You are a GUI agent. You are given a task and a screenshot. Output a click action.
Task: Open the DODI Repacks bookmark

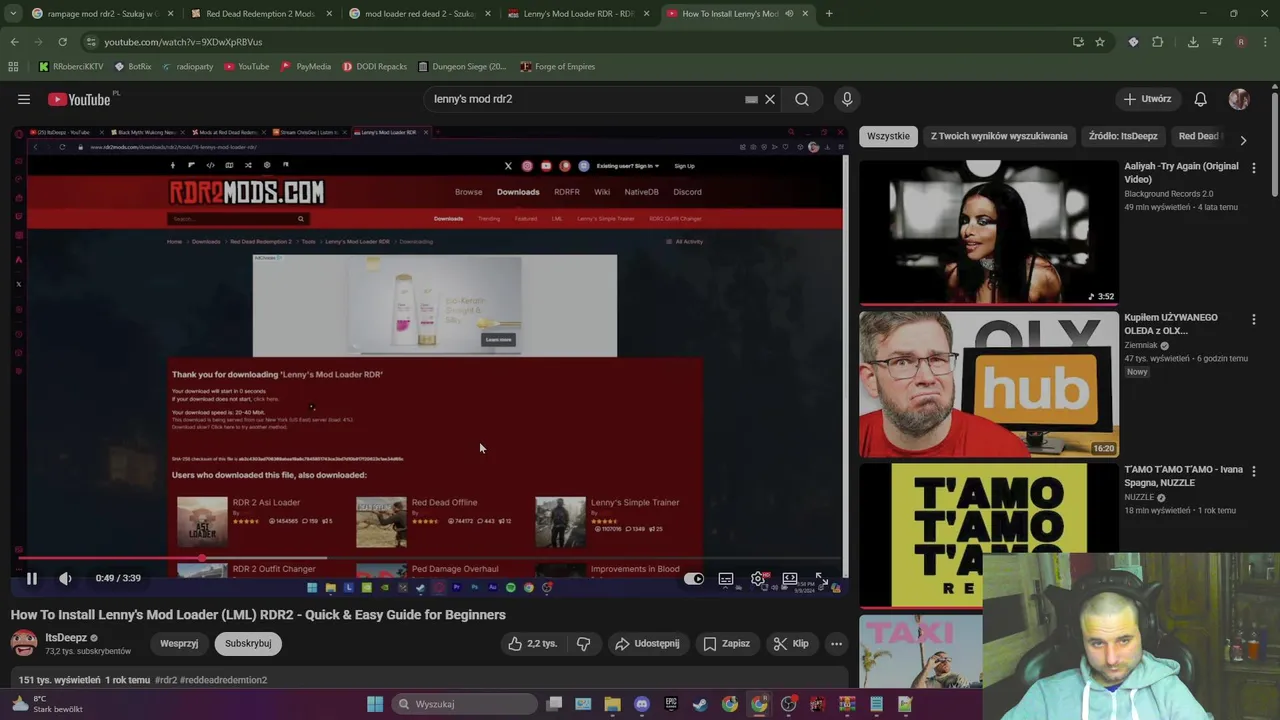[375, 67]
